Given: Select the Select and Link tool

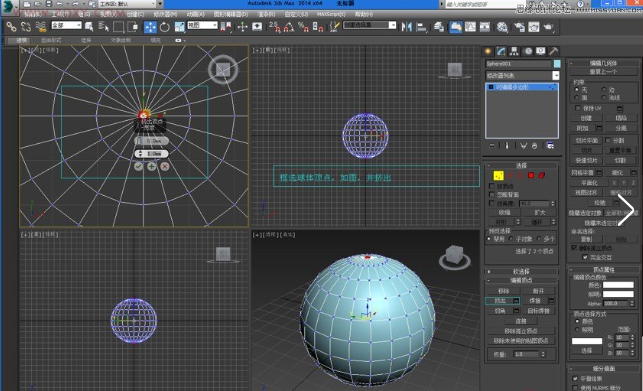Looking at the screenshot, I should tap(11, 27).
